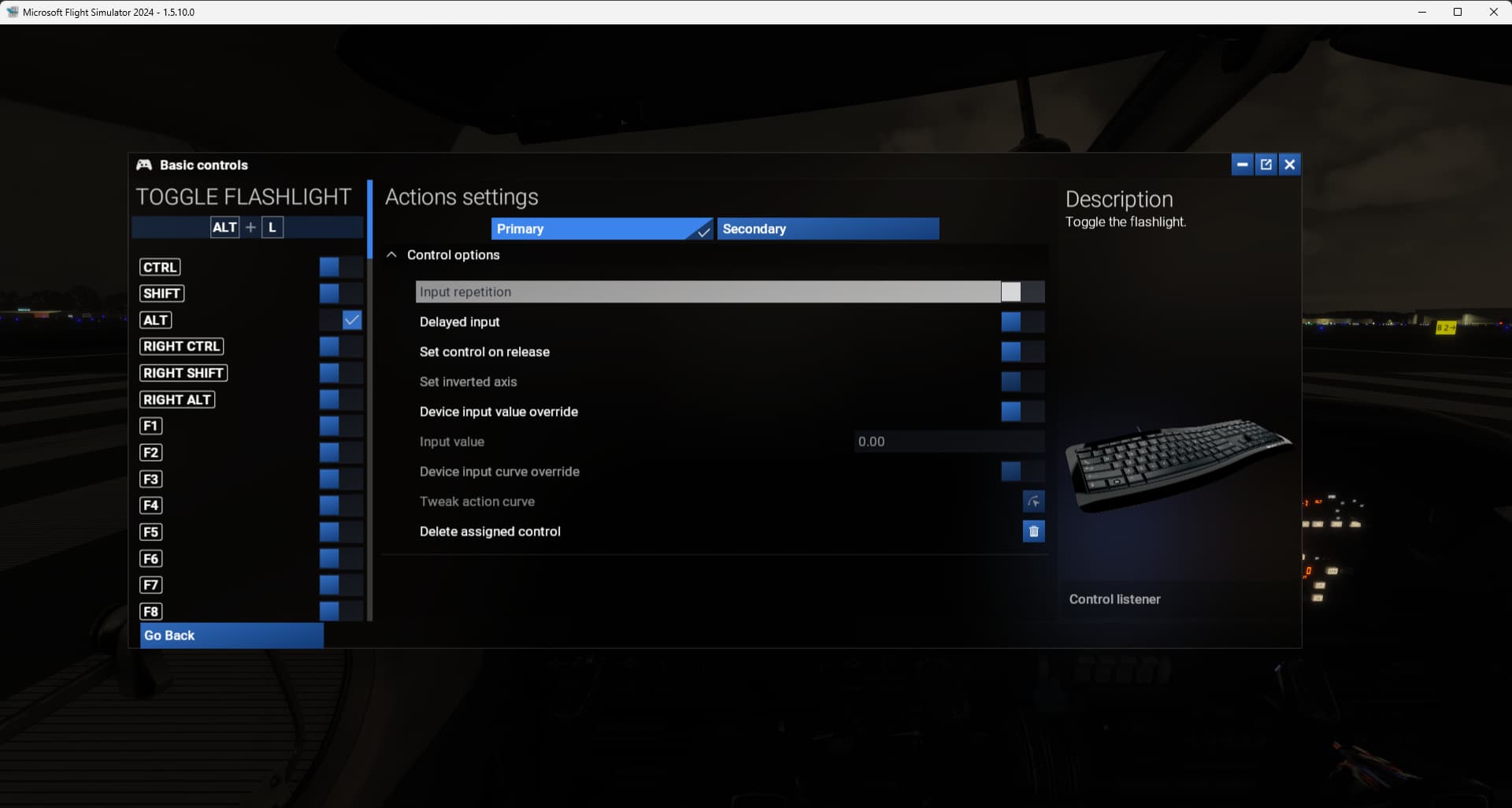Viewport: 1512px width, 808px height.
Task: Toggle the F1 key switch
Action: point(341,426)
